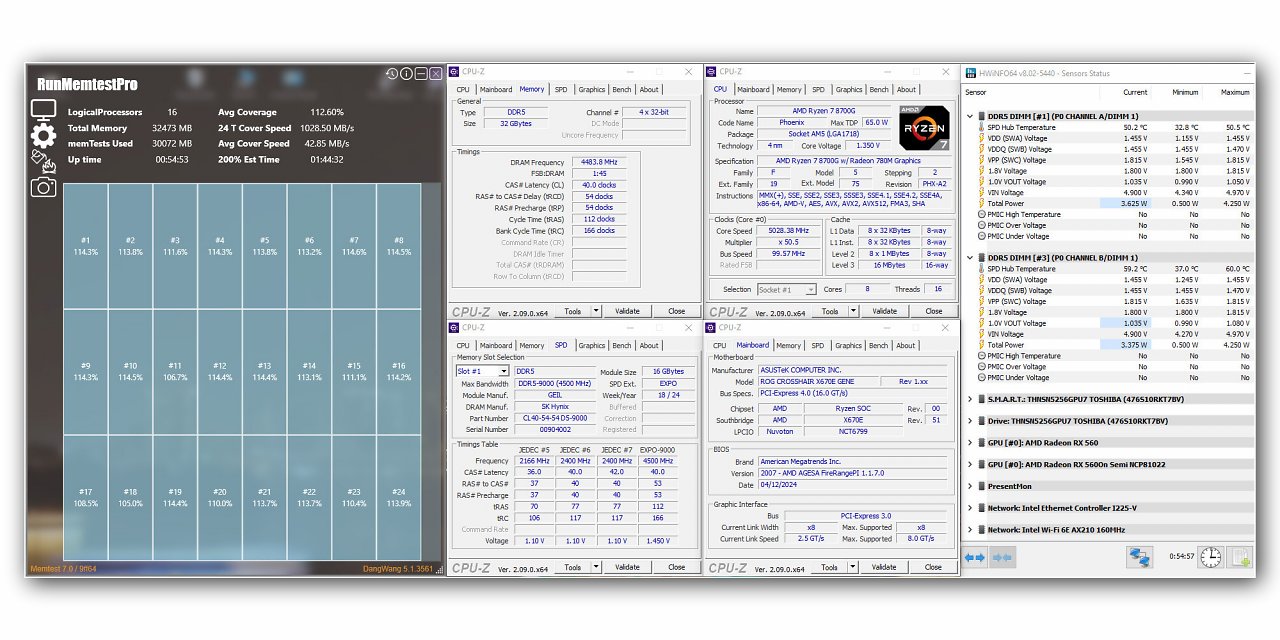Open Mainboard tab in top-right CPU-Z CPU window
1280x640 pixels.
pos(753,89)
